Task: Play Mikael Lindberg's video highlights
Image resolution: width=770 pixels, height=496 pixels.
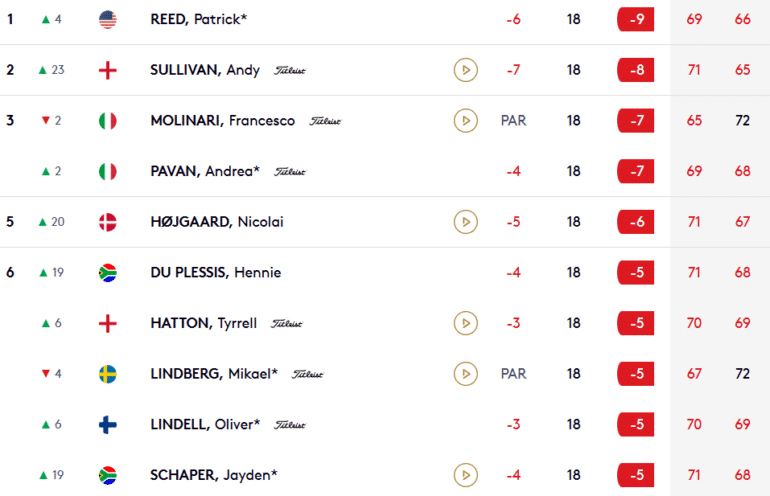Action: click(464, 374)
